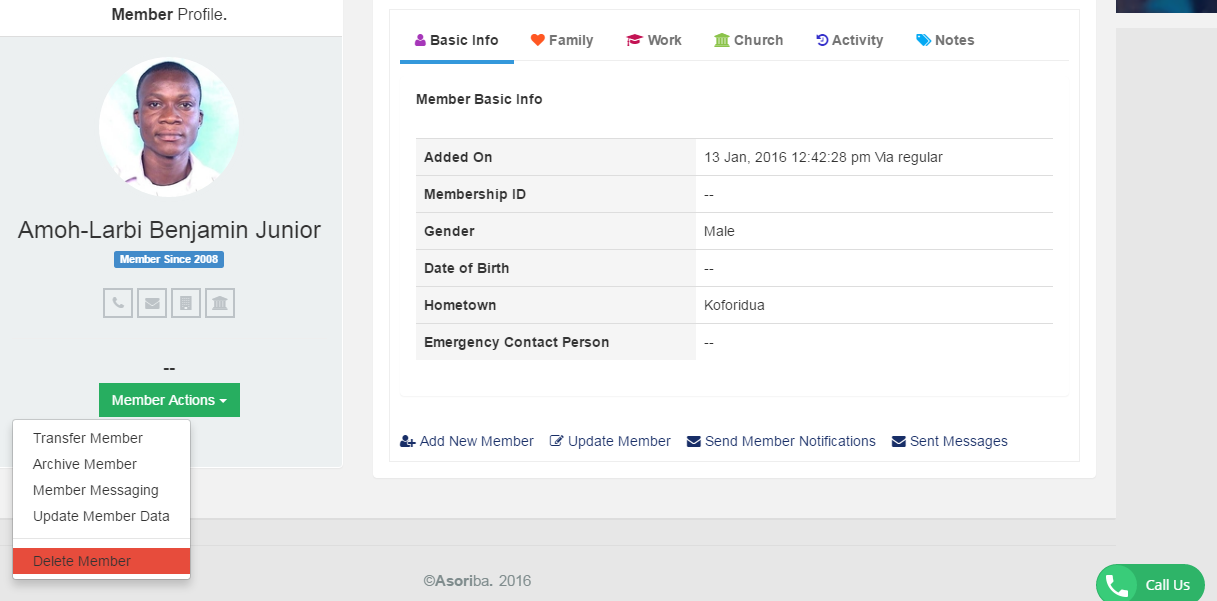
Task: Click the heart icon on Family tab
Action: click(538, 40)
